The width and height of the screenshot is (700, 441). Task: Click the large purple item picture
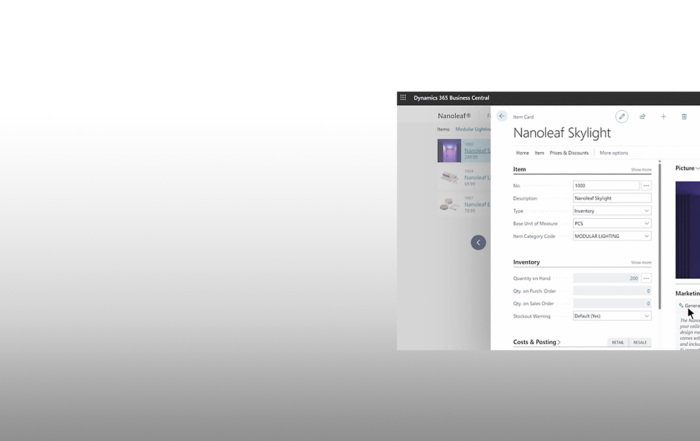click(688, 230)
